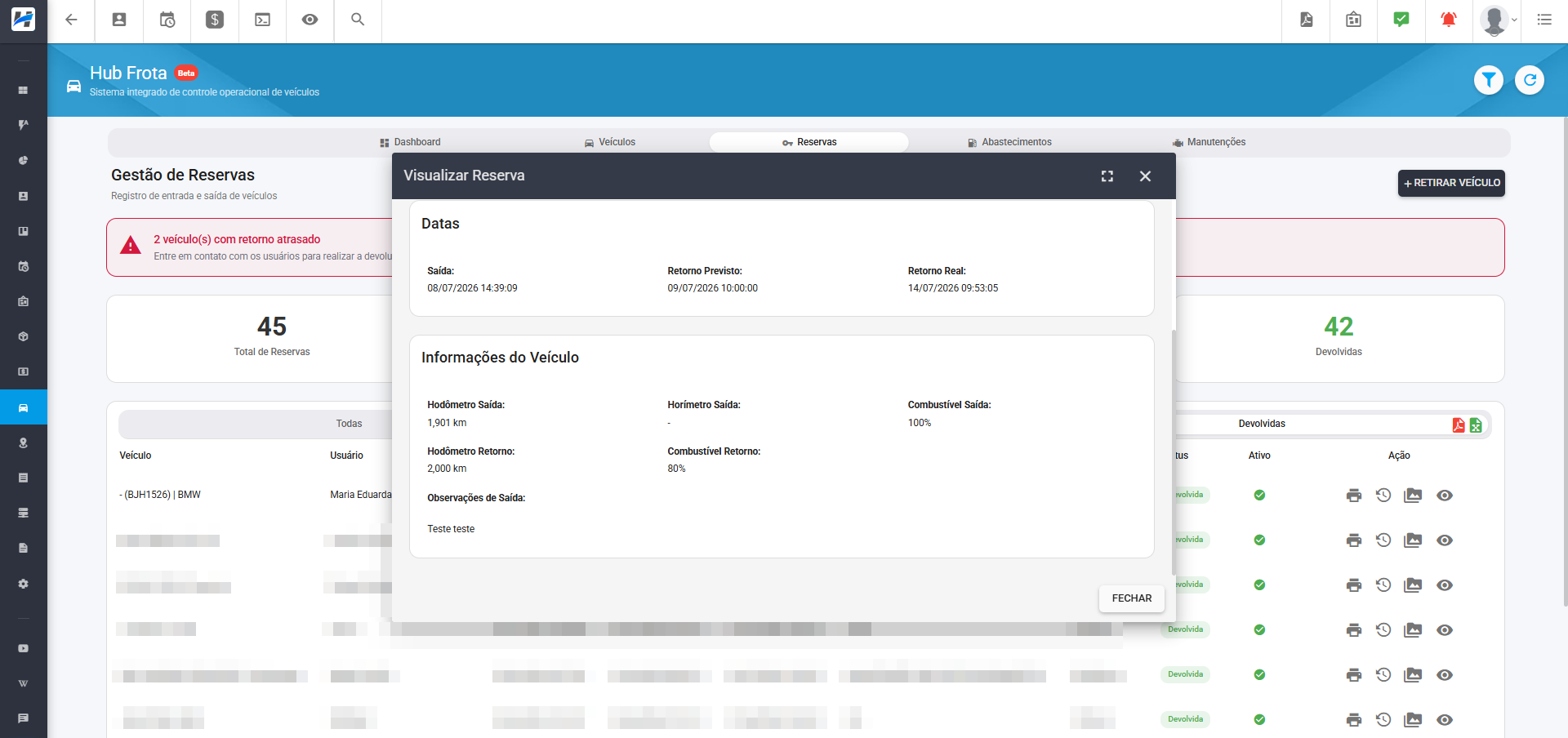
Task: Expand the reservation dialog to fullscreen
Action: (1107, 176)
